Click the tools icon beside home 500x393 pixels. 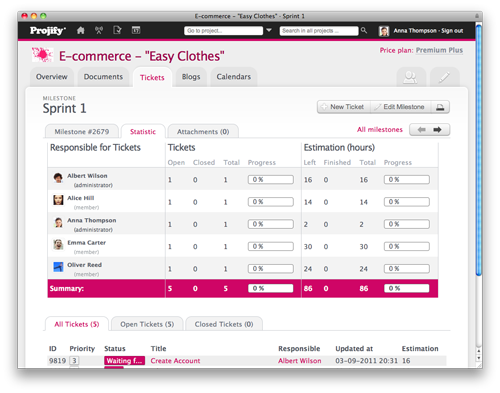point(99,31)
